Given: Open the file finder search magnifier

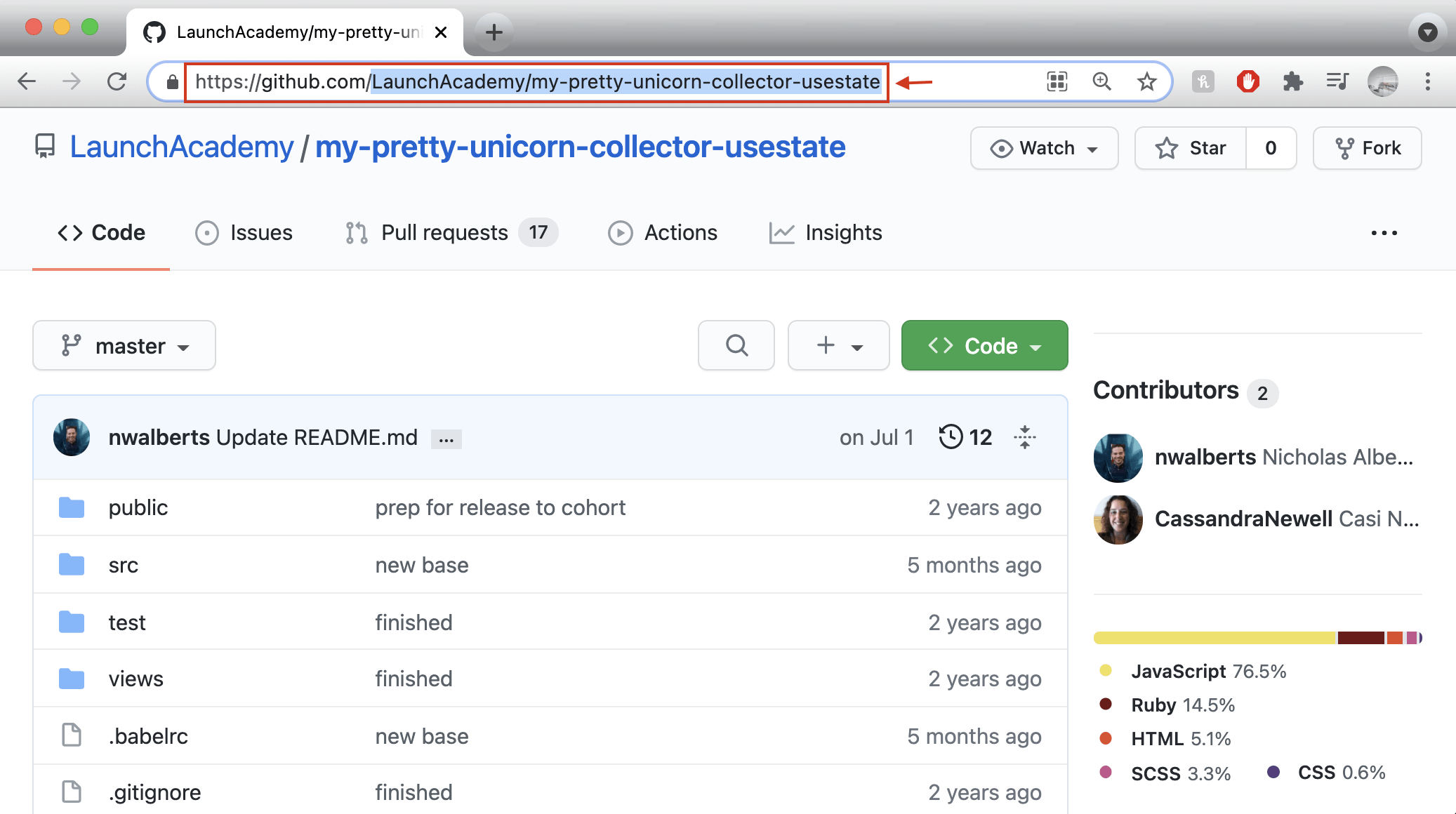Looking at the screenshot, I should 736,345.
